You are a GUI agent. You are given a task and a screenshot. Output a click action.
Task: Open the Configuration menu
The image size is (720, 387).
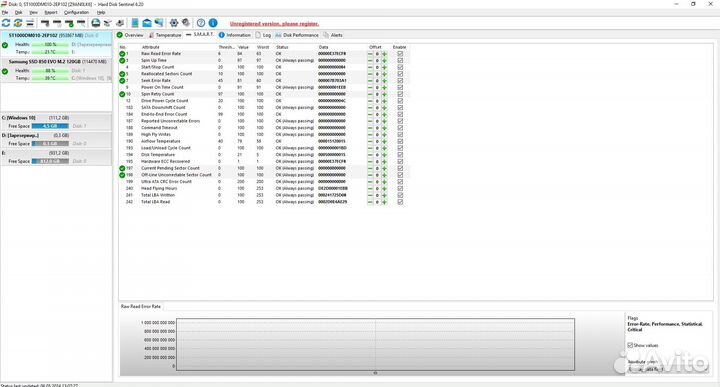tap(76, 12)
